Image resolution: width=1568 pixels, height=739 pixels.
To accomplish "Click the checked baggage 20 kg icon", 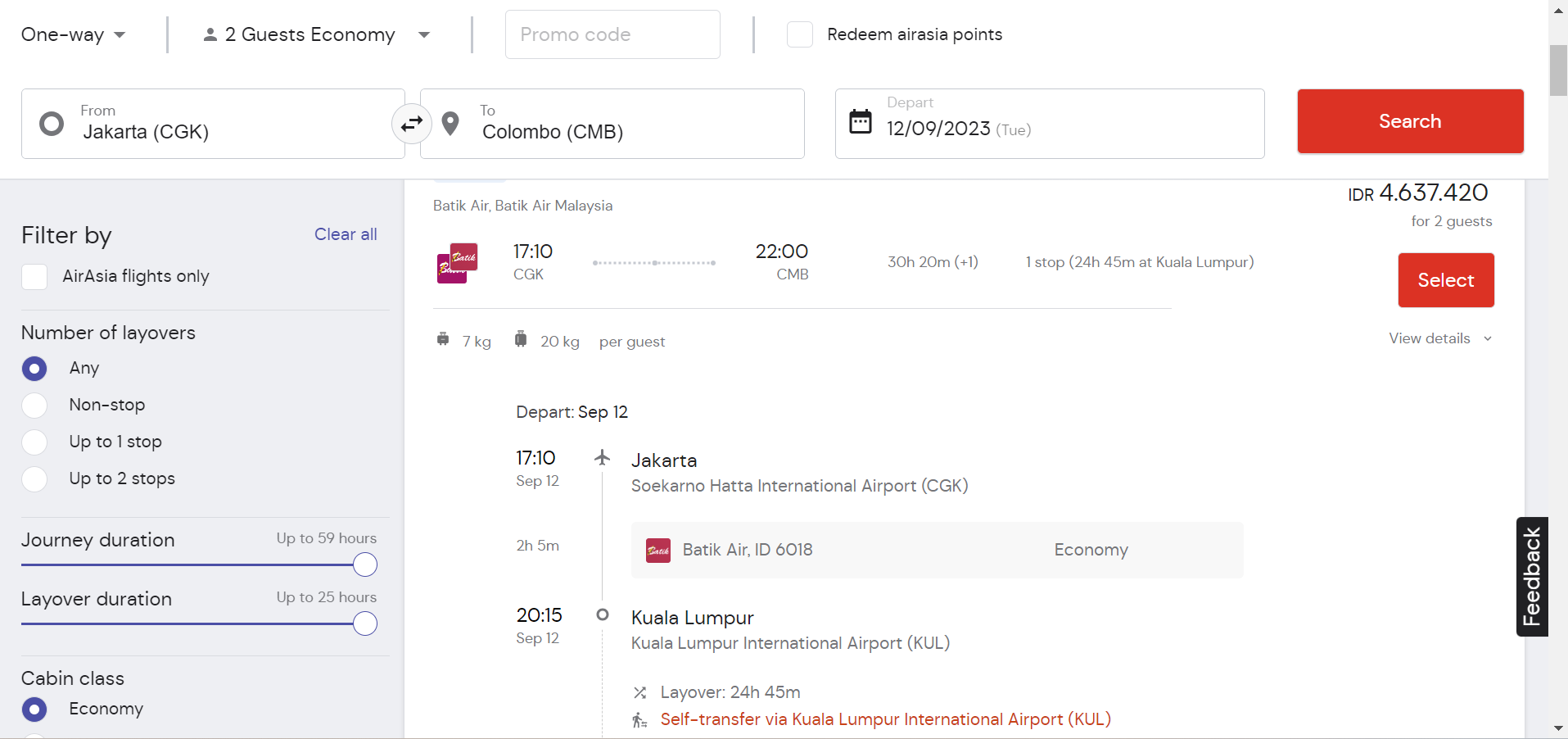I will pyautogui.click(x=521, y=339).
